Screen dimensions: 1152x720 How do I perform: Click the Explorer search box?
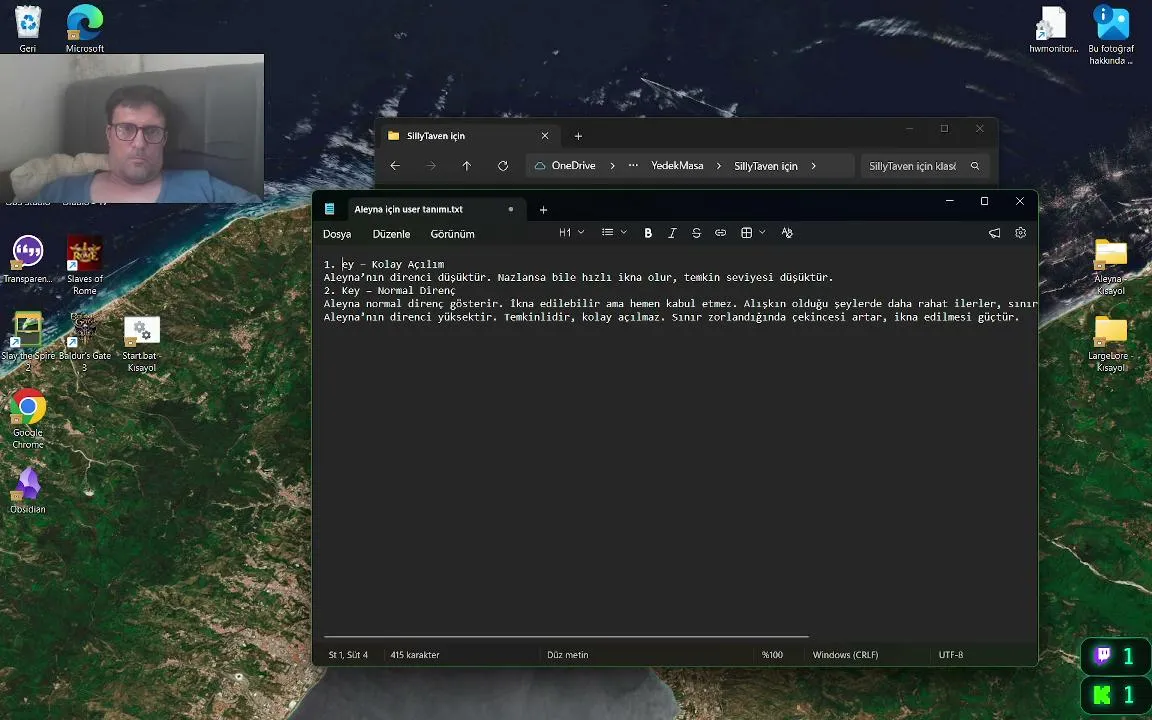(x=924, y=166)
